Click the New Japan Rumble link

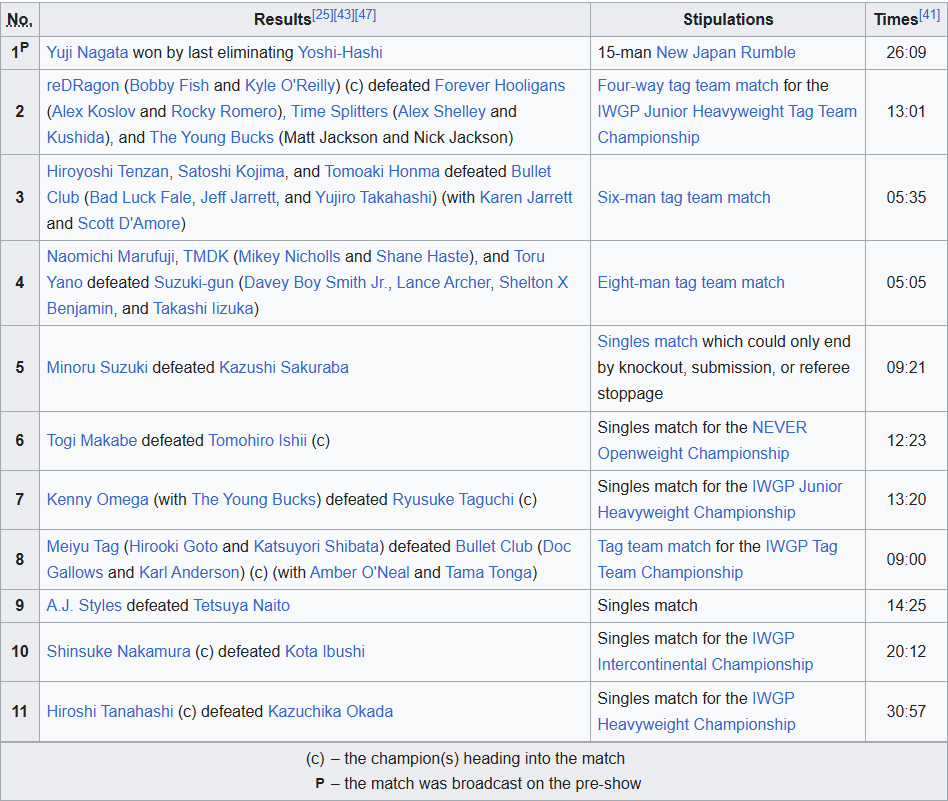coord(726,53)
